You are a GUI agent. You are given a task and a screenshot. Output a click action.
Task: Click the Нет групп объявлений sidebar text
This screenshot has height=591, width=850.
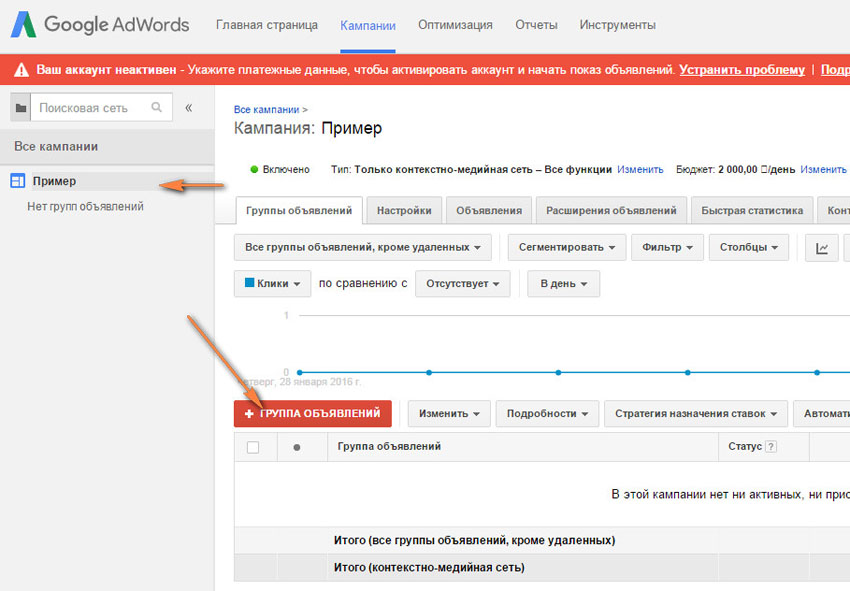(x=85, y=207)
